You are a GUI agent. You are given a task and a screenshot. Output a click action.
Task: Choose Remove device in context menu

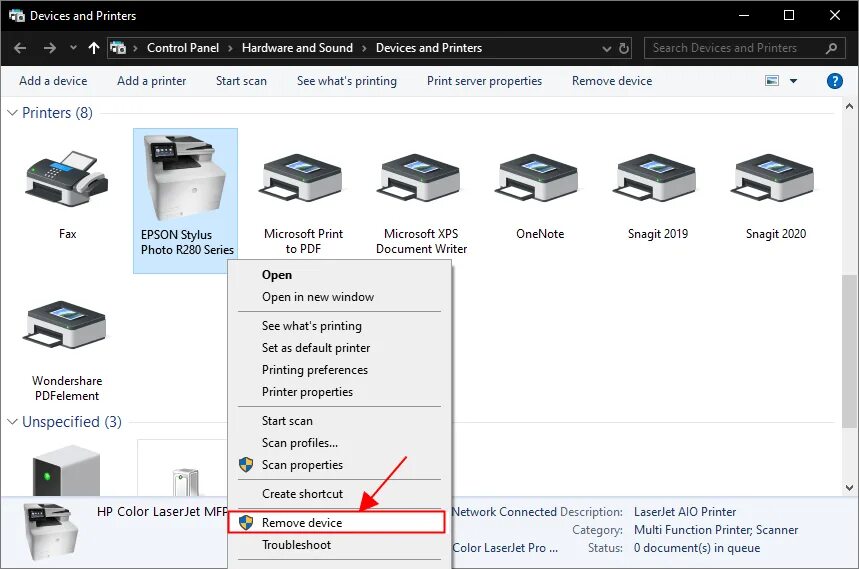click(336, 522)
